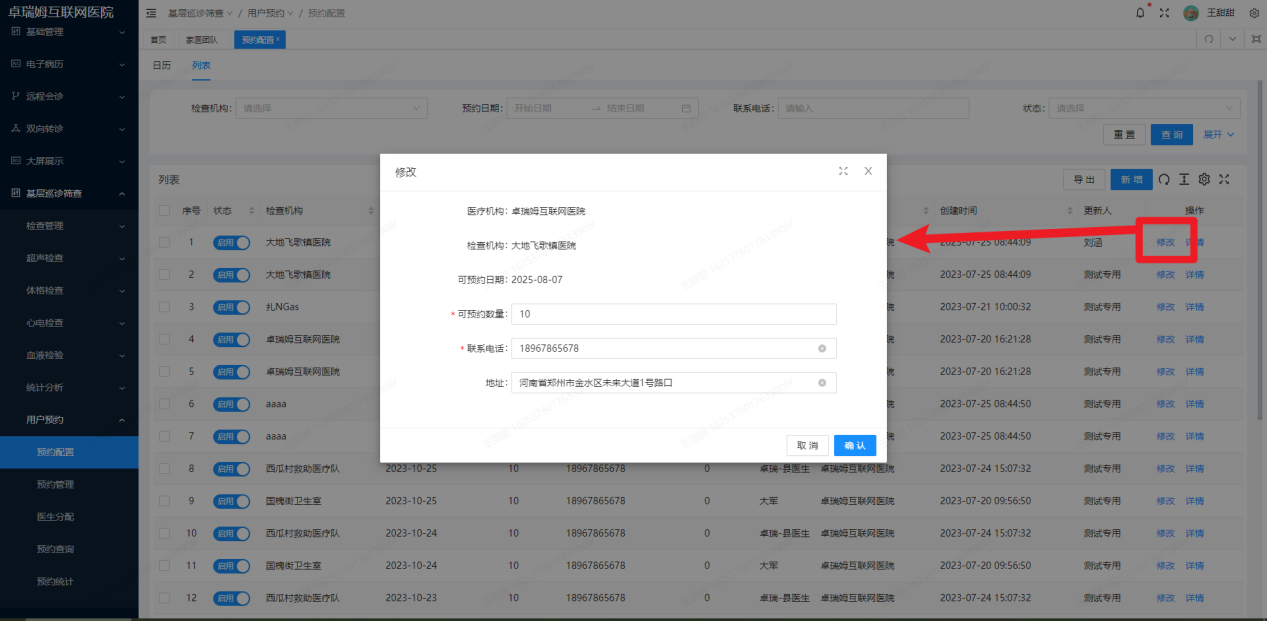1267x621 pixels.
Task: Open the 基层巡诊筛查 breadcrumb dropdown
Action: tap(200, 13)
